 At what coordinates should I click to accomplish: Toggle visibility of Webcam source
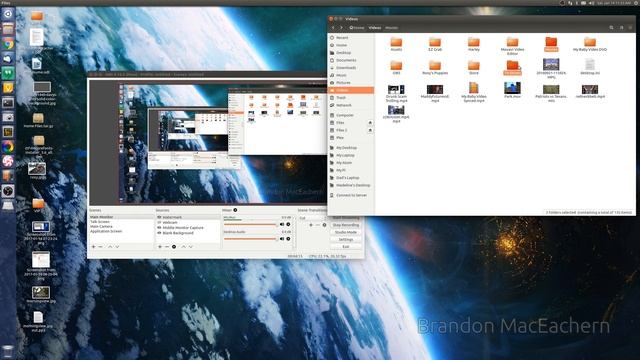159,222
